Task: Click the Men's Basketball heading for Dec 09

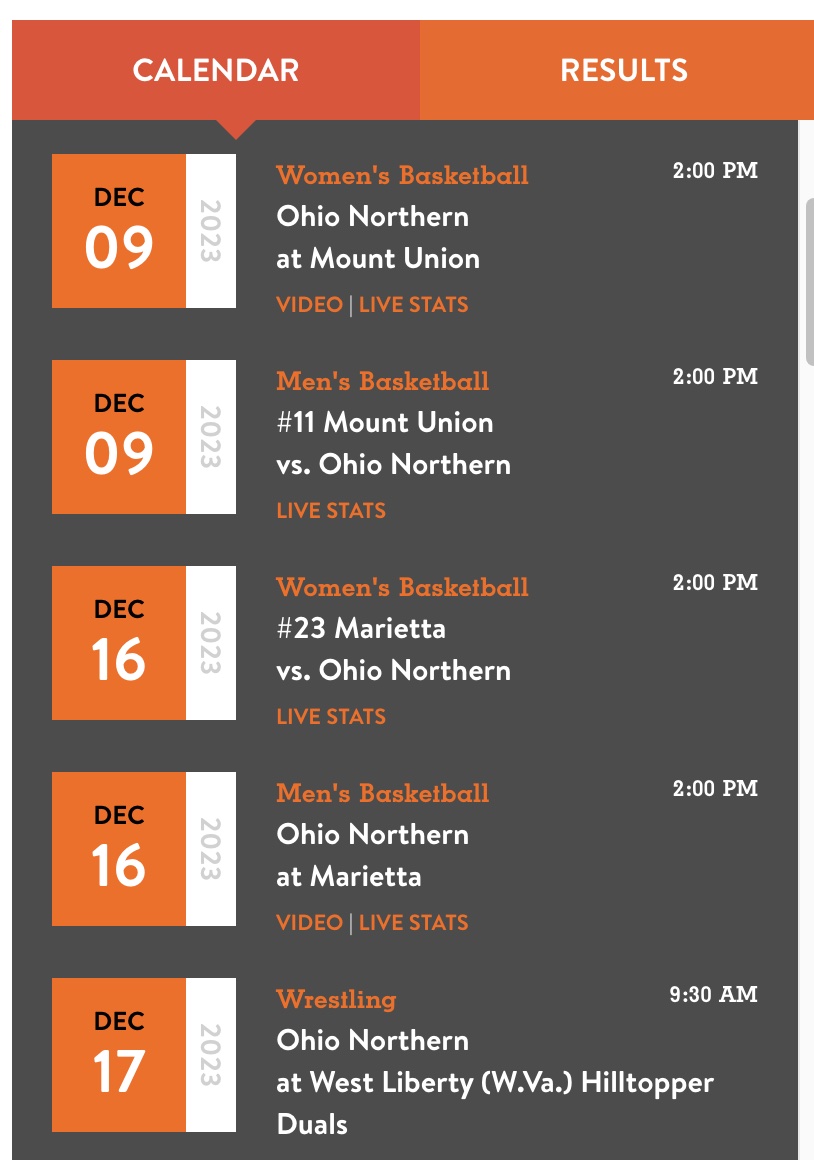Action: coord(383,381)
